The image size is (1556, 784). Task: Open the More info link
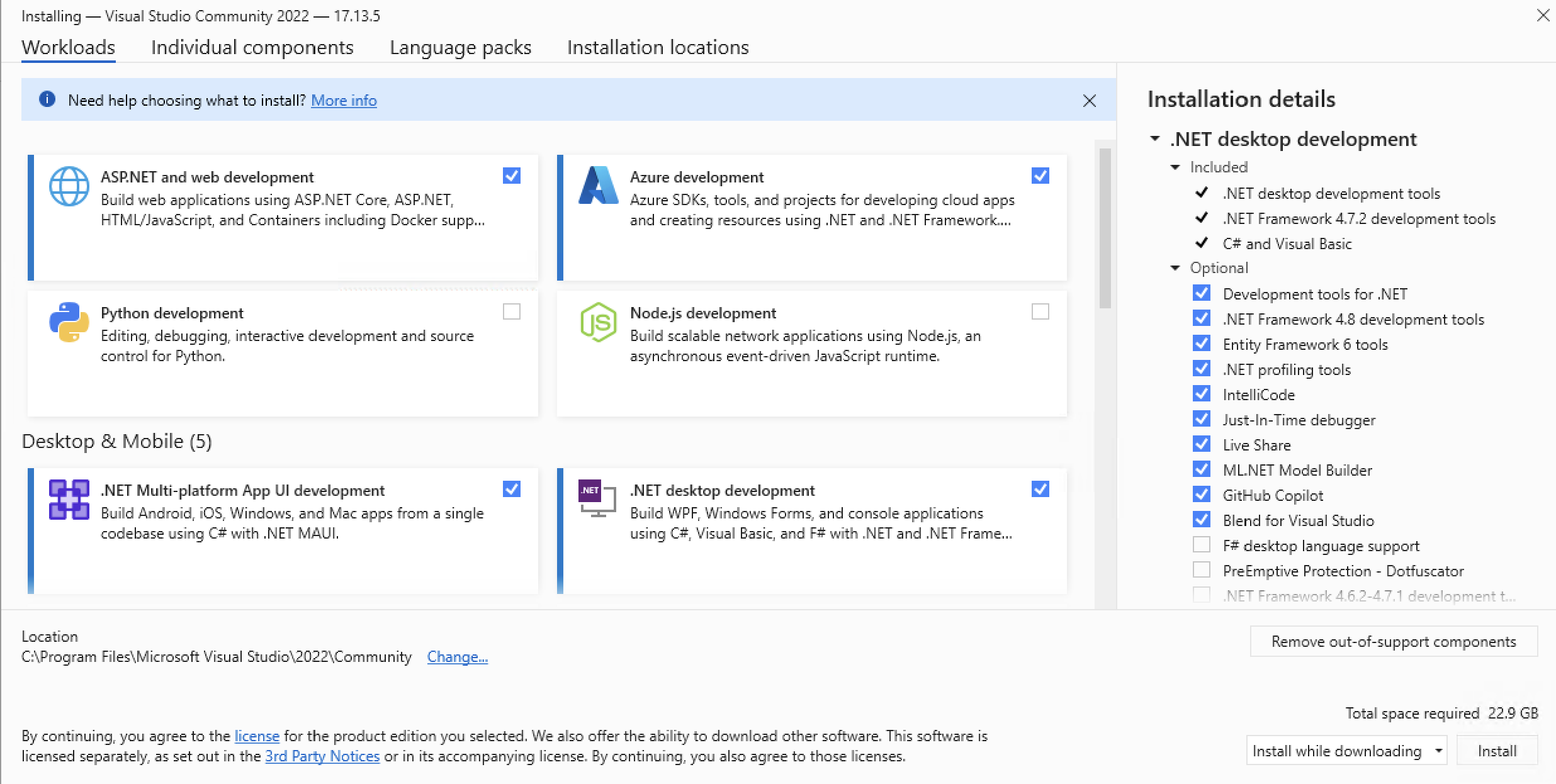(344, 101)
